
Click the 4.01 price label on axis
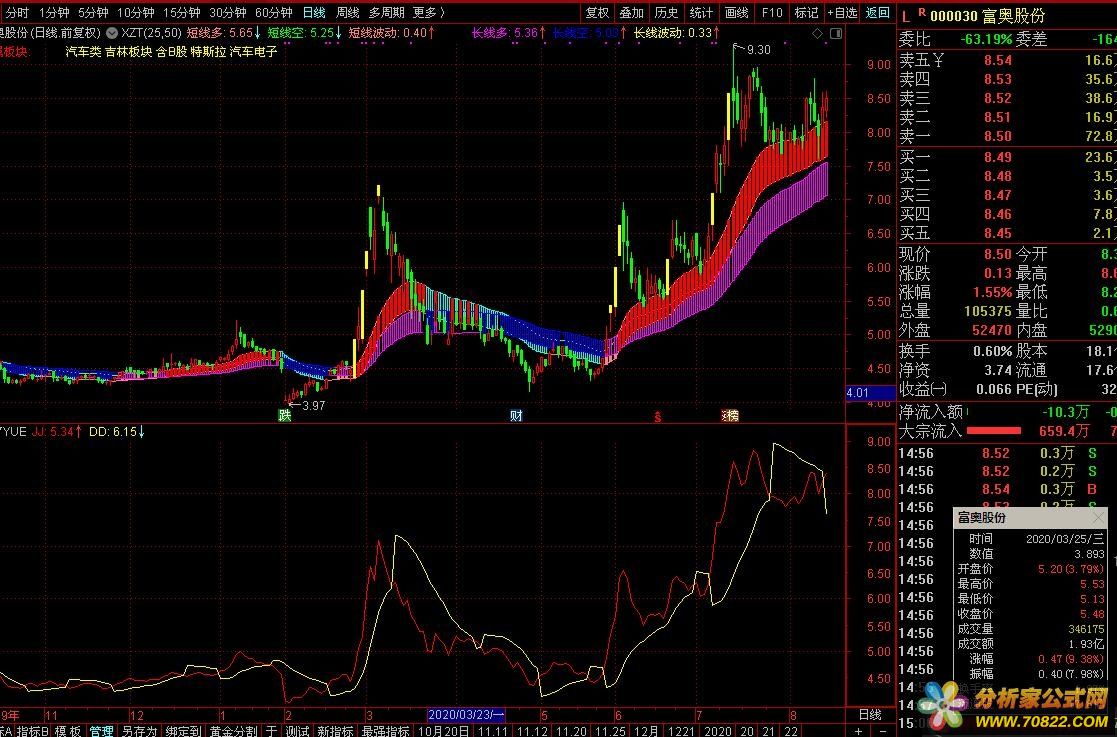coord(871,392)
